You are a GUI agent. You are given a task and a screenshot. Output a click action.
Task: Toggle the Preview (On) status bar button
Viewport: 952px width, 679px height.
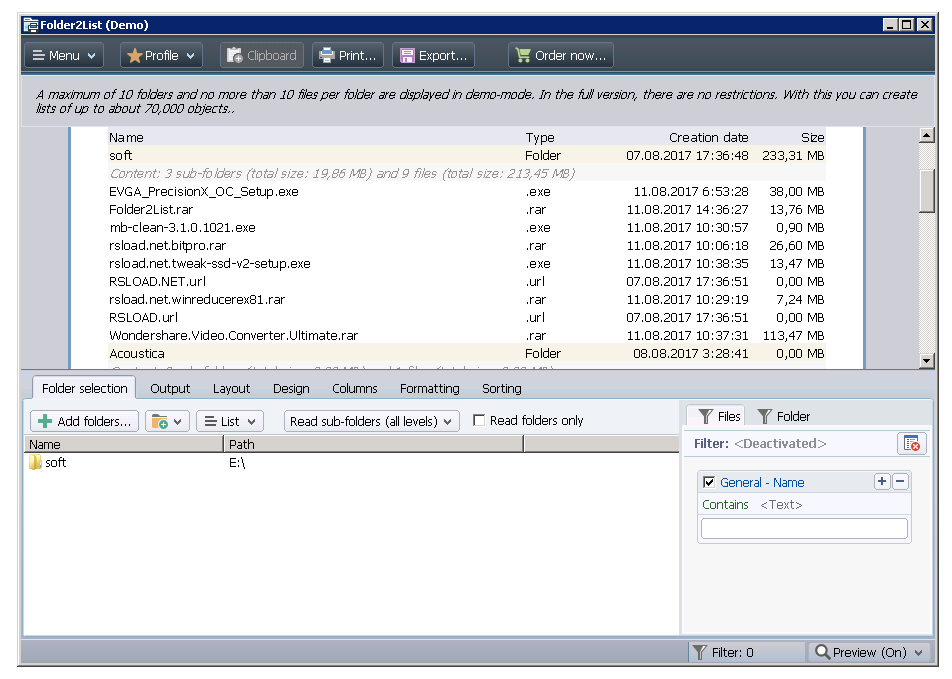[868, 653]
